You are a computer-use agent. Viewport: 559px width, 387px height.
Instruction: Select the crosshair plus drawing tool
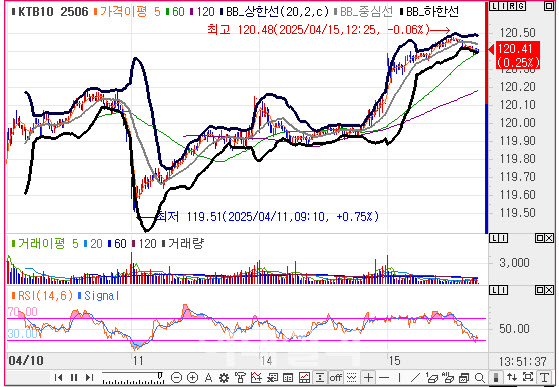pos(369,377)
